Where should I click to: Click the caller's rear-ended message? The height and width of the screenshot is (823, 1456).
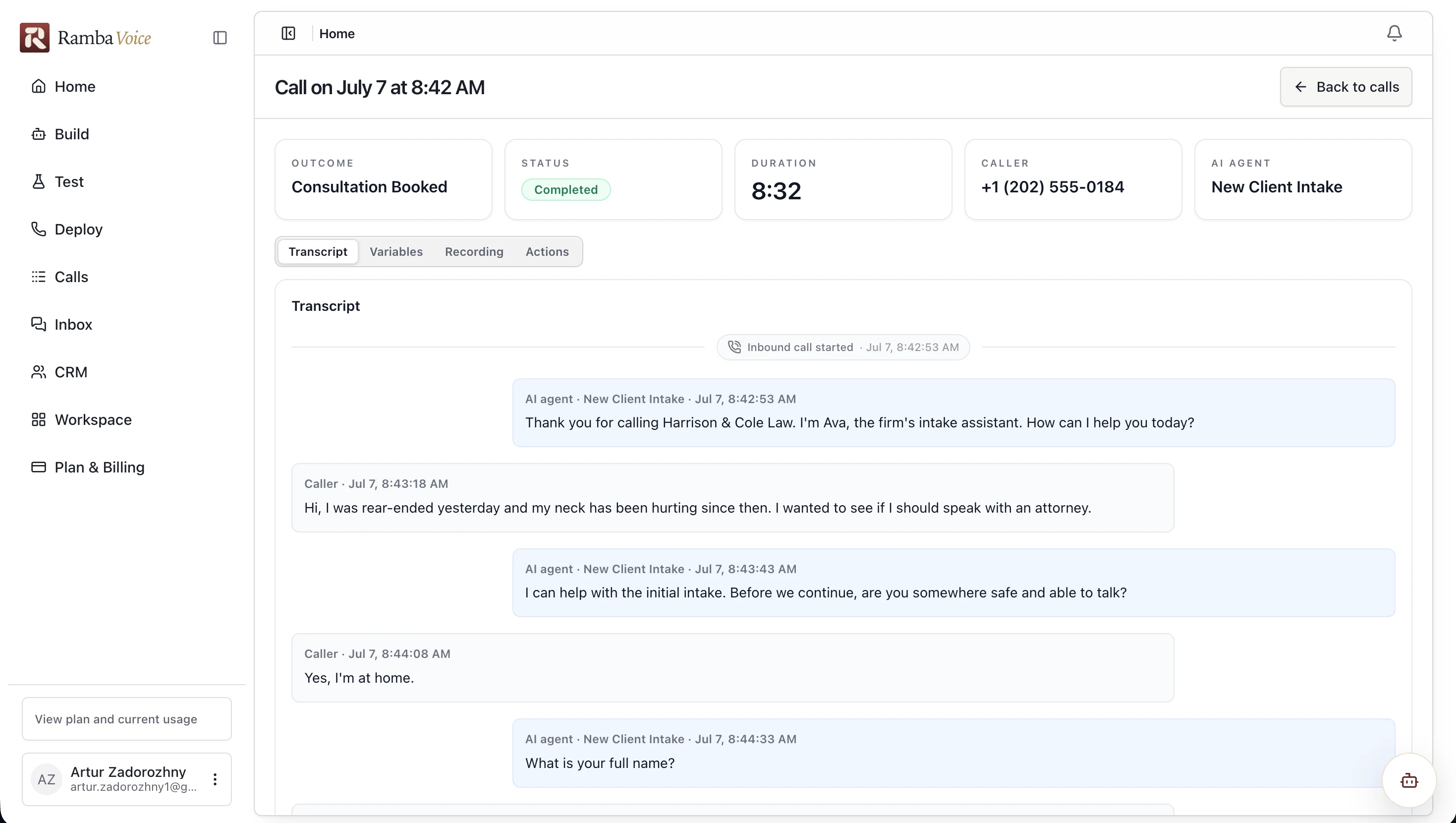click(732, 498)
